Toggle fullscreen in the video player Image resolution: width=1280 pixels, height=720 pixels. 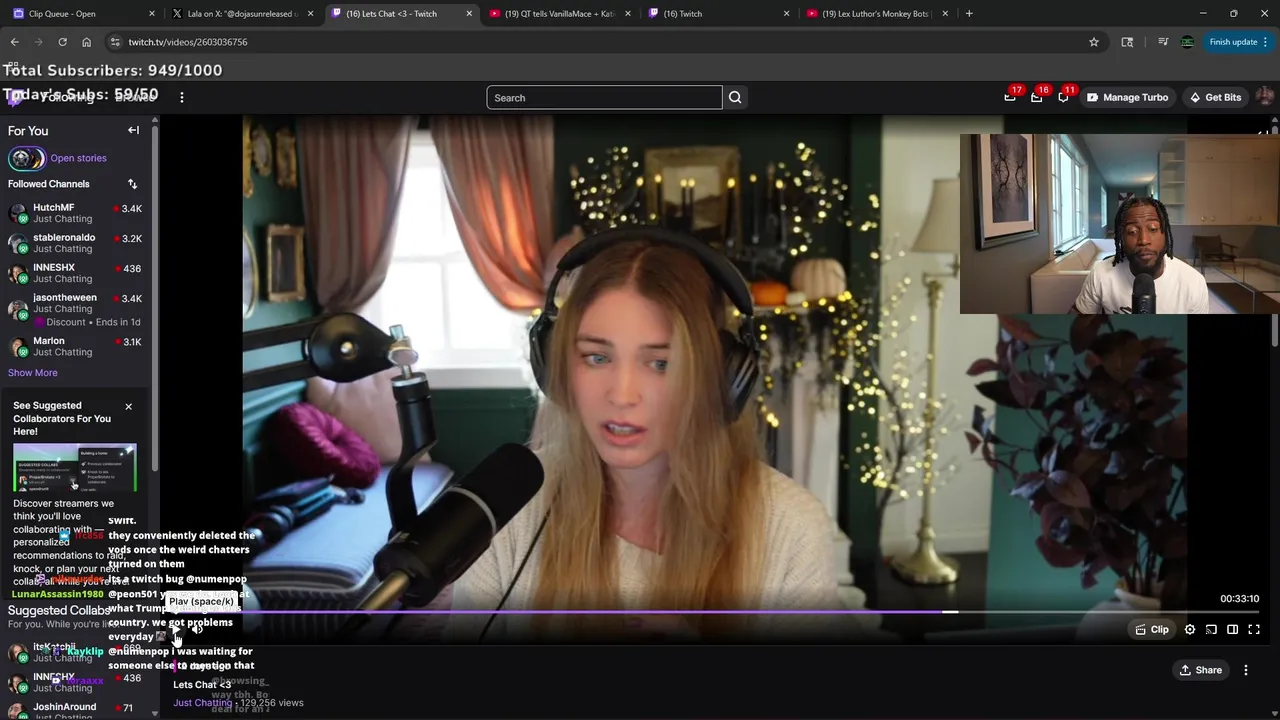coord(1254,629)
